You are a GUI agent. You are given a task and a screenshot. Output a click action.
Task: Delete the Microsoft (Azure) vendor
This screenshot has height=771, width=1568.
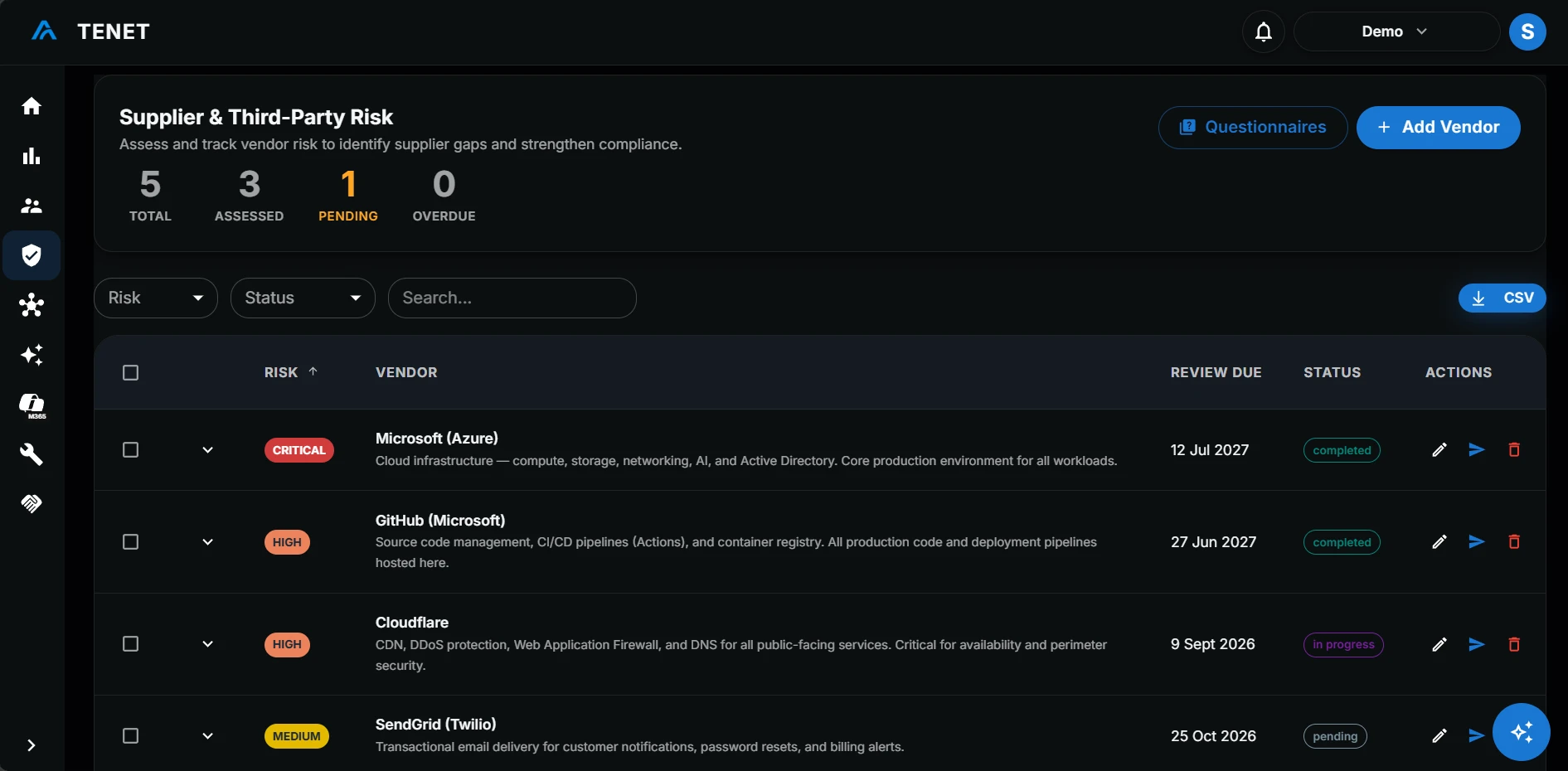(x=1514, y=449)
